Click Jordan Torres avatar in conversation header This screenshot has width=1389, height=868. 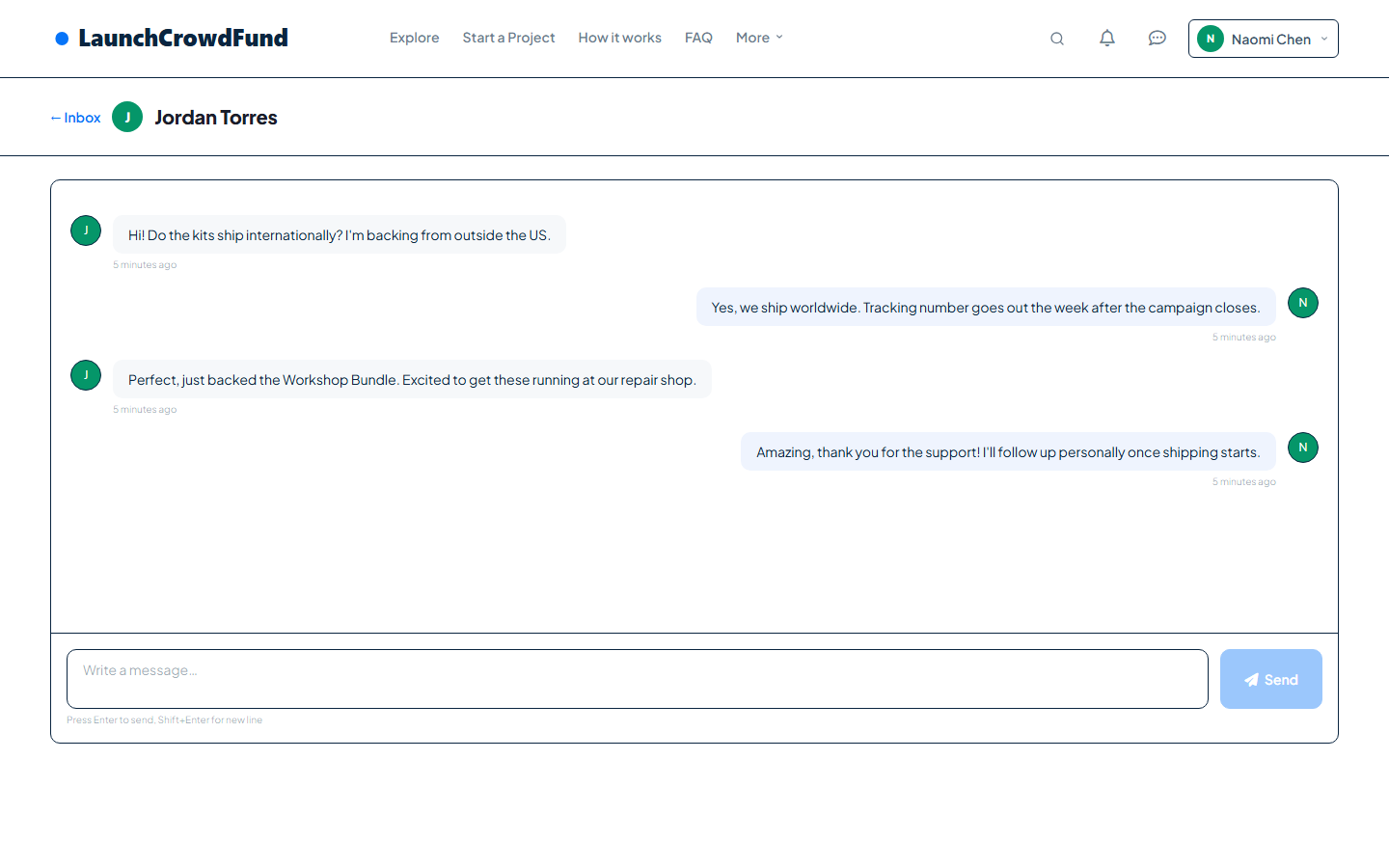(127, 117)
